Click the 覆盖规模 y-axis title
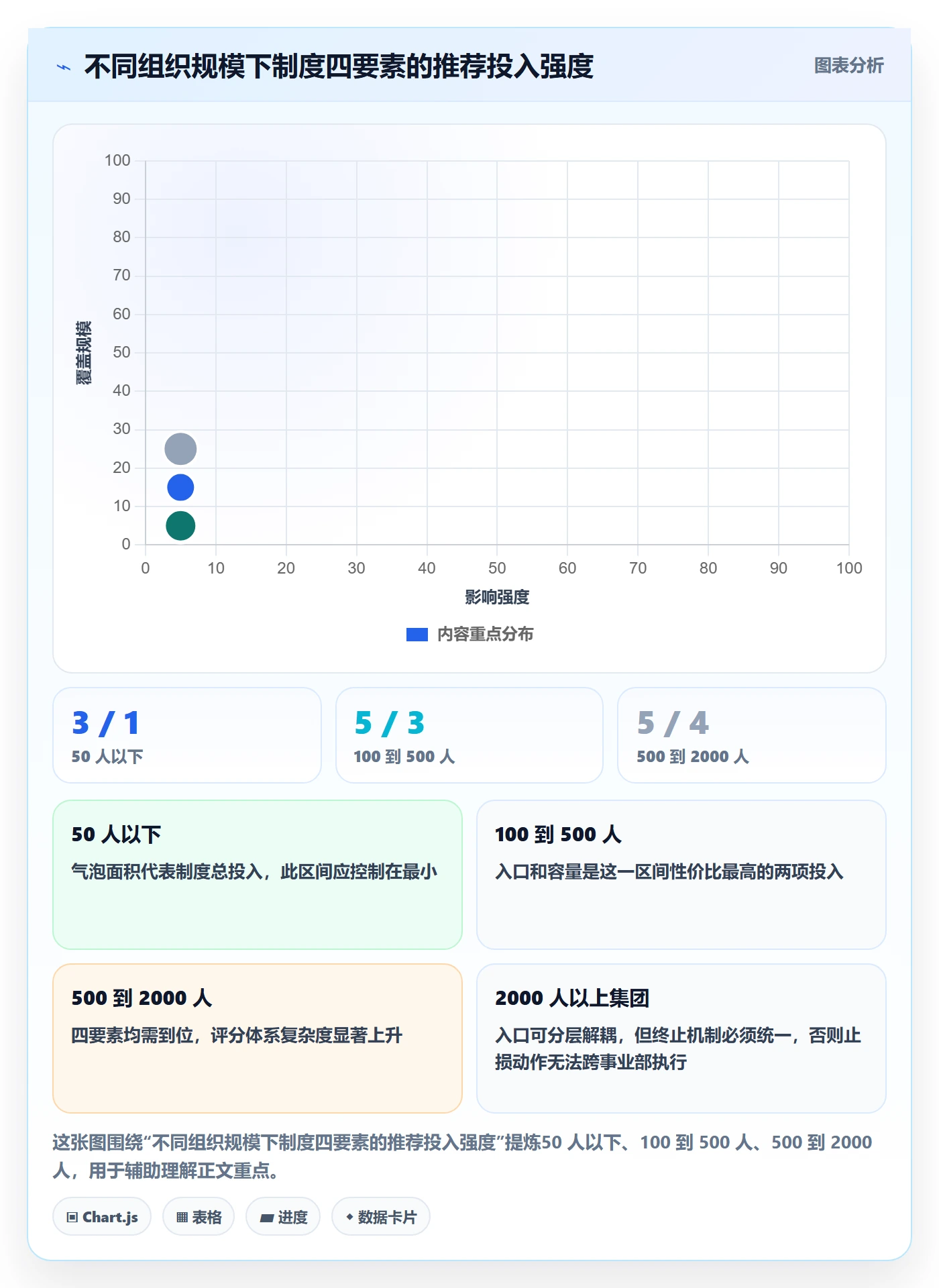The image size is (939, 1288). (x=84, y=353)
